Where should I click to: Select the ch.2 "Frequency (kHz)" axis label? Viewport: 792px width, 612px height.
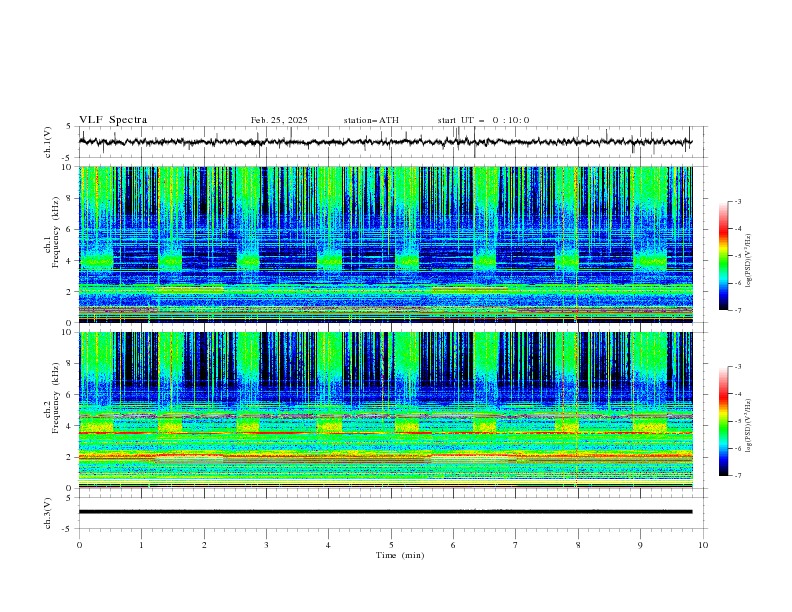coord(55,397)
